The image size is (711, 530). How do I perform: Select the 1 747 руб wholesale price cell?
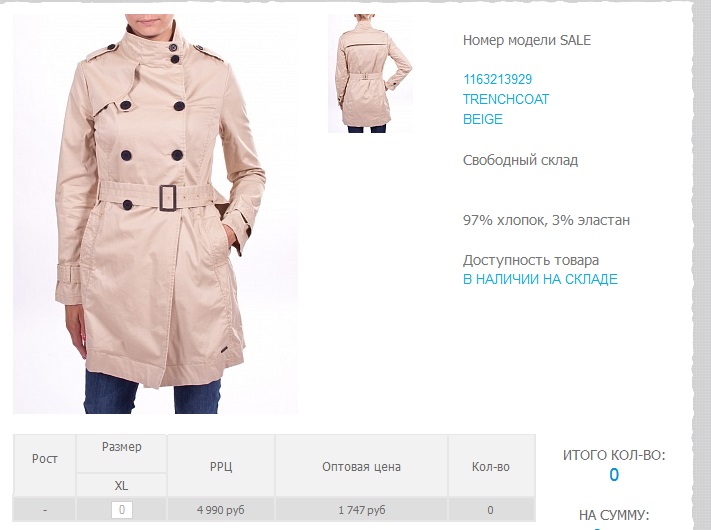click(x=361, y=510)
